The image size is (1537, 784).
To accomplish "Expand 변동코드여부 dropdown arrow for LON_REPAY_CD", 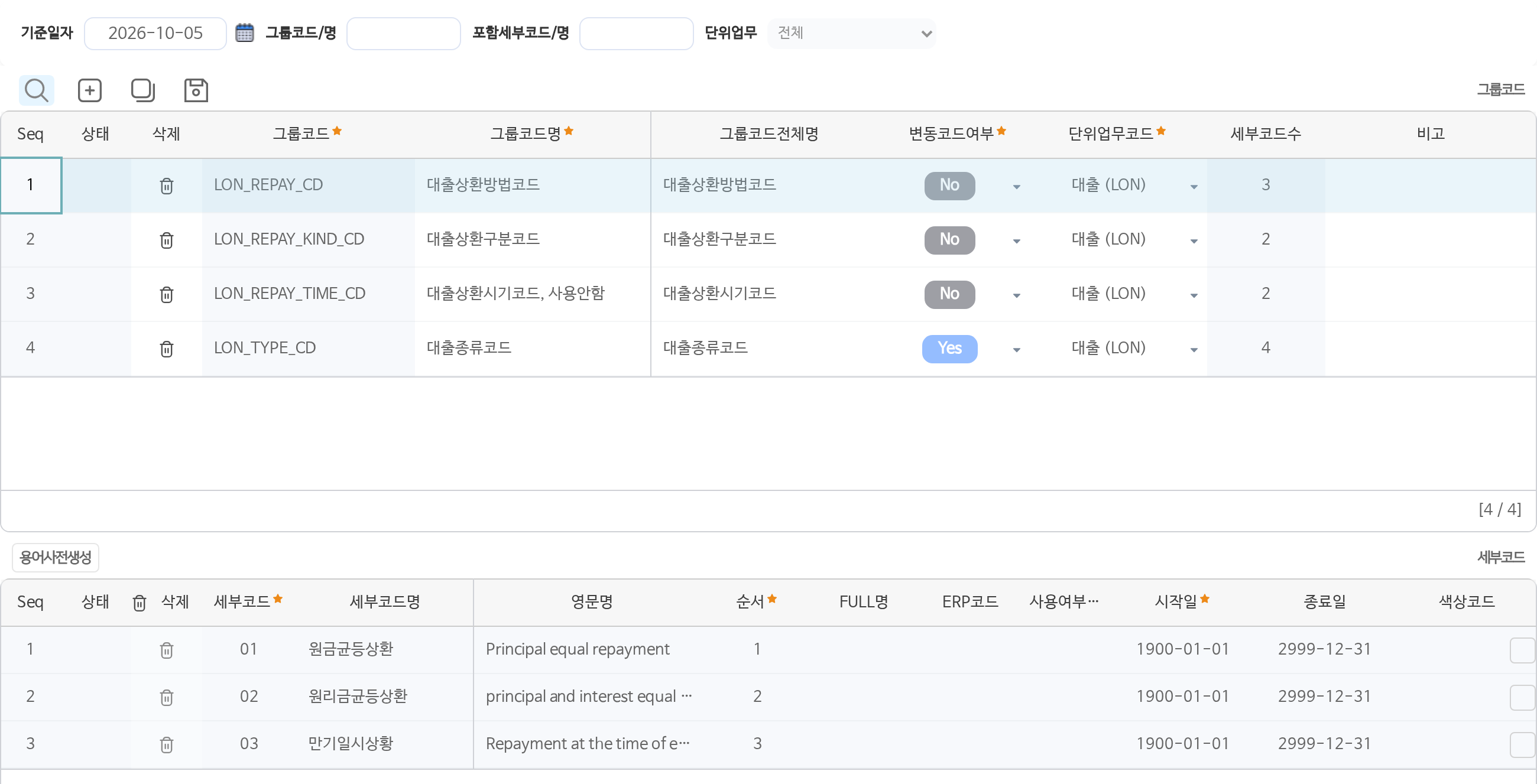I will [1016, 187].
